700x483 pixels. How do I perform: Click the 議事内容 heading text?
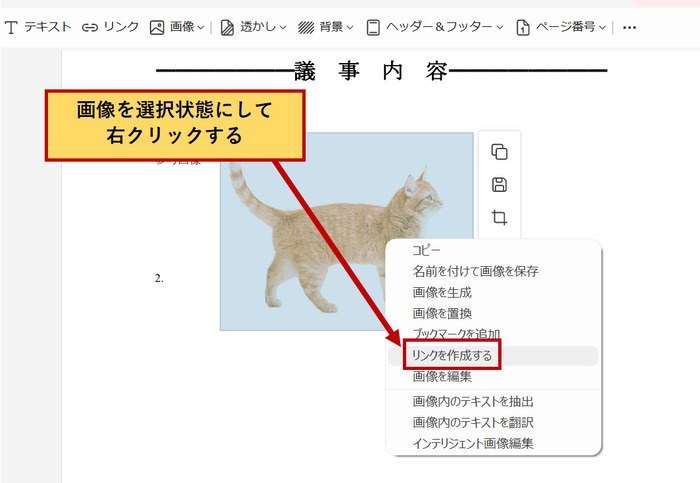click(371, 71)
